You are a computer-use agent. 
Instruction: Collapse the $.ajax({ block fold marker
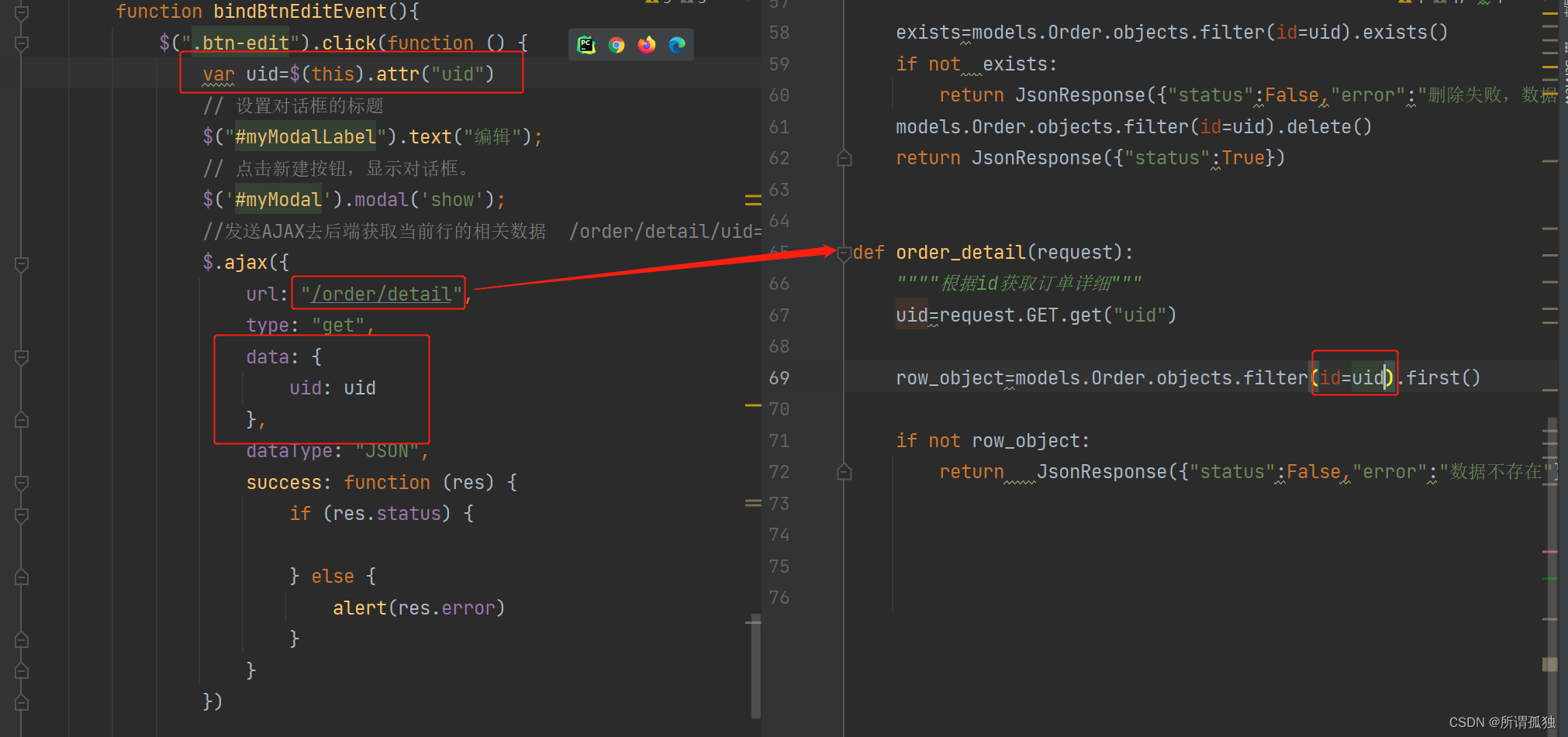point(22,263)
